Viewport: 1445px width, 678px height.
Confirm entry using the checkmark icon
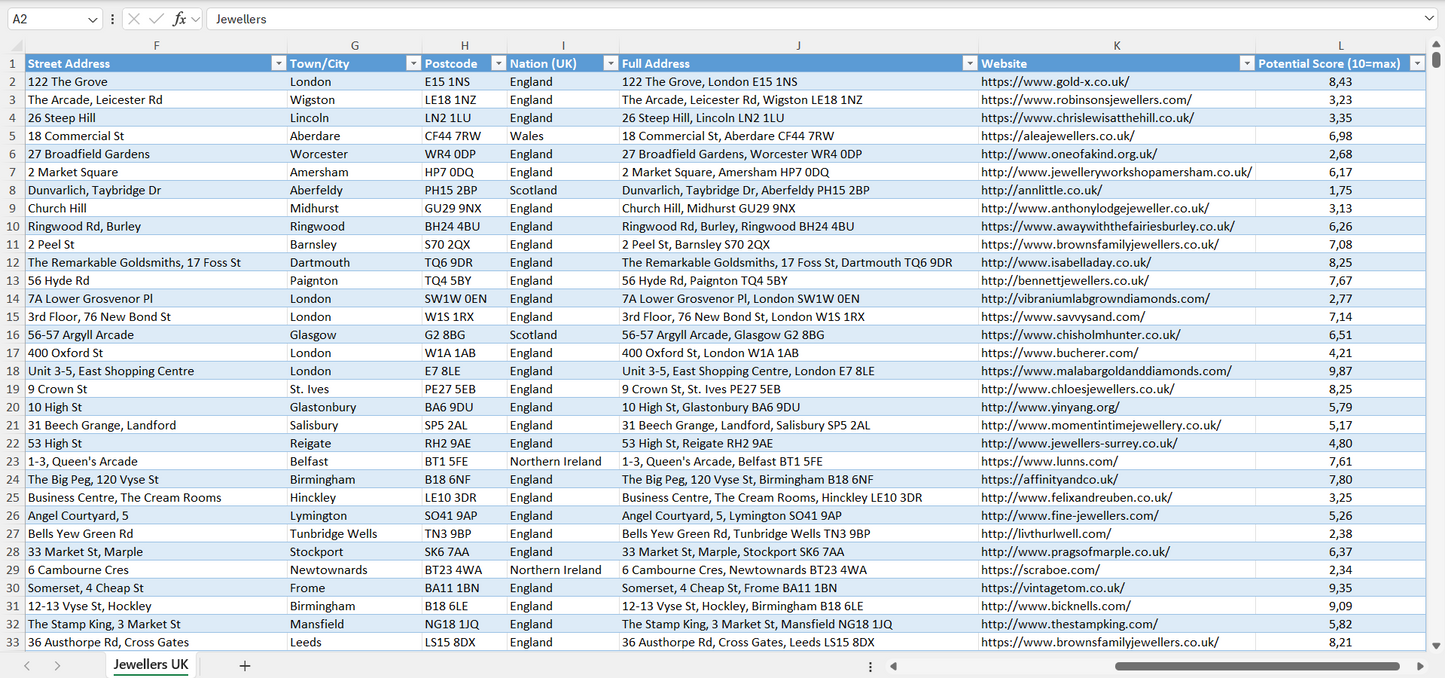click(x=156, y=18)
